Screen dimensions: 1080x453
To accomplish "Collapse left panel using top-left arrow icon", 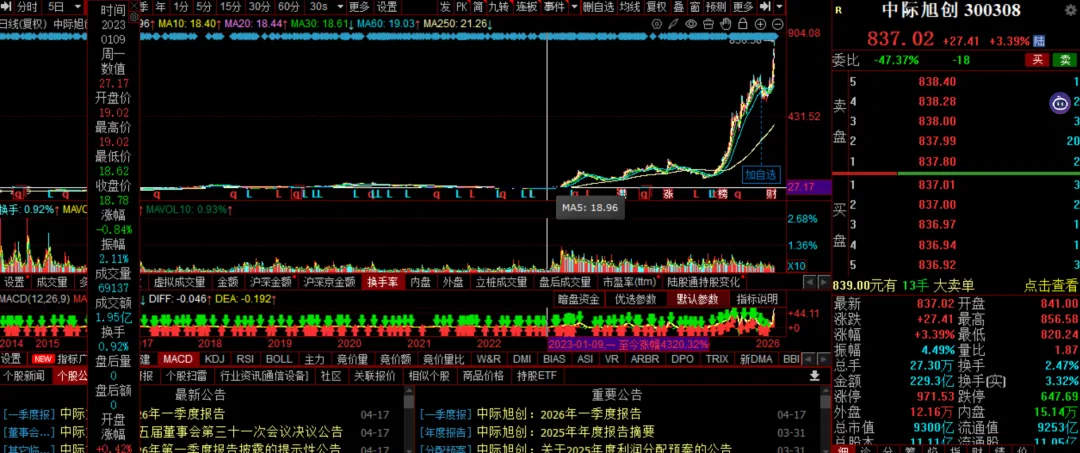I will pyautogui.click(x=6, y=7).
